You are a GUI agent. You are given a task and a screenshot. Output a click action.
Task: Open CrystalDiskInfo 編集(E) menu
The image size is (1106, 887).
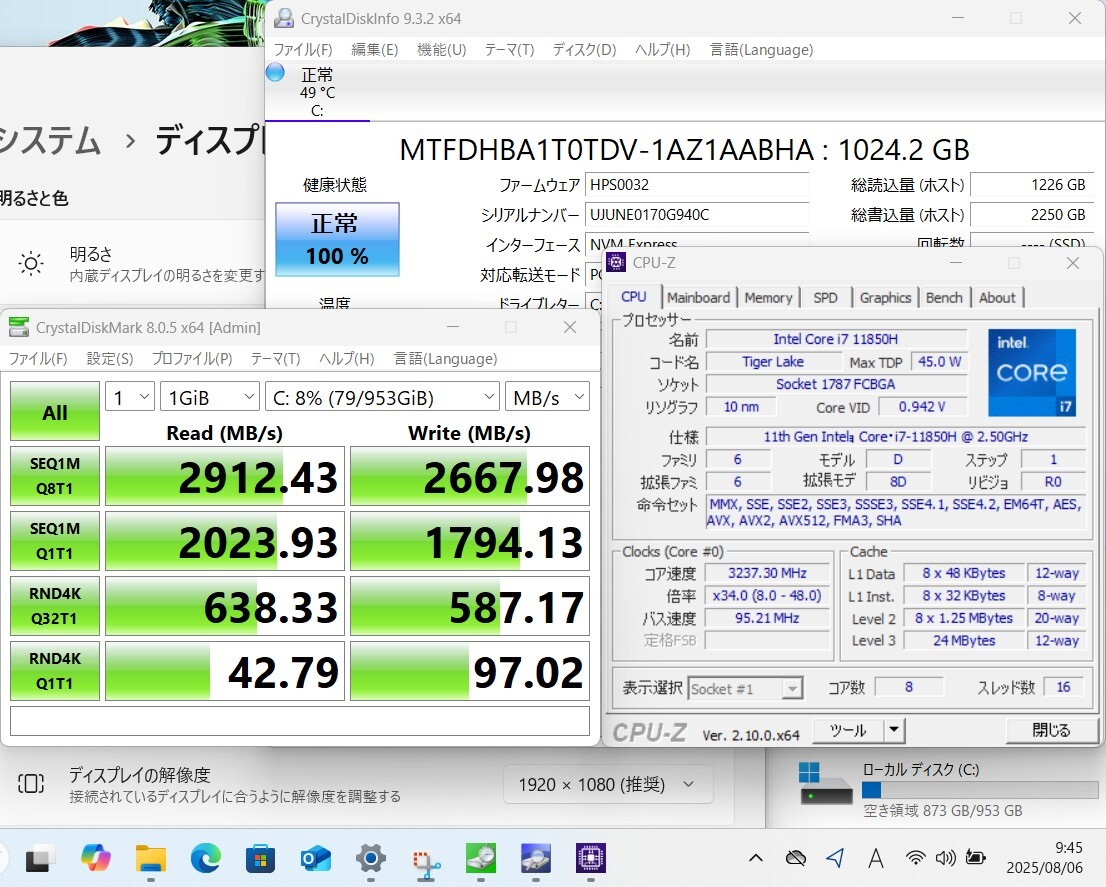[x=375, y=50]
